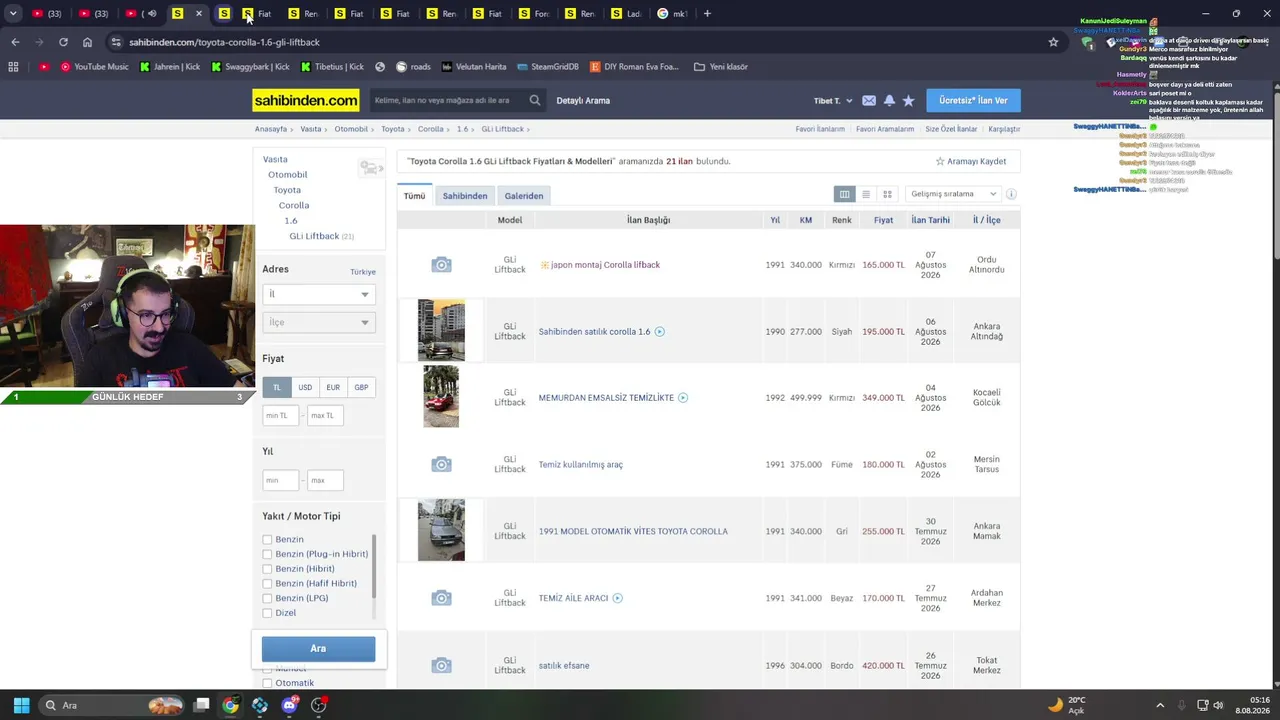This screenshot has height=720, width=1280.
Task: Open Windows Start menu
Action: coord(21,705)
